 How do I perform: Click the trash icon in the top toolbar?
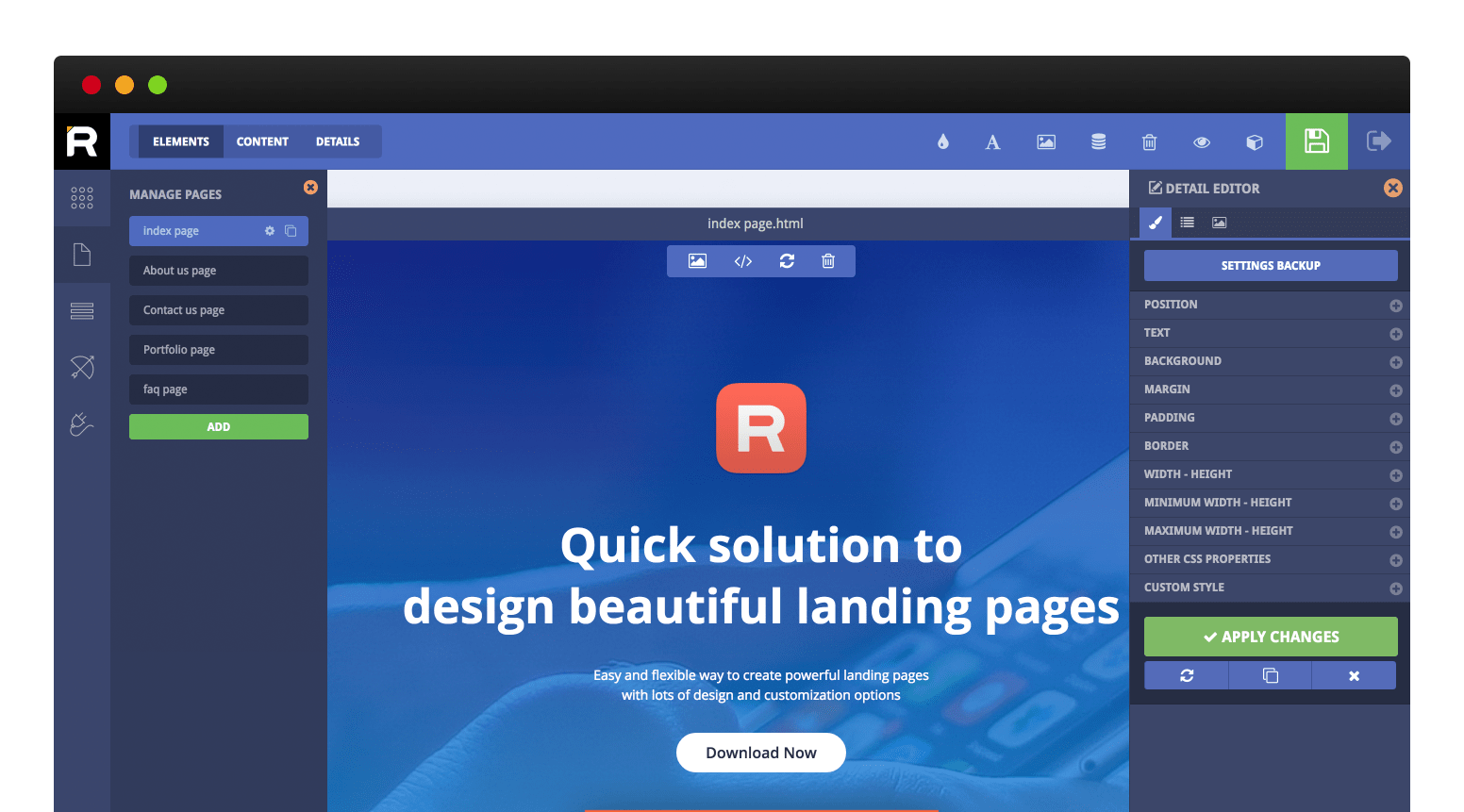pos(1149,141)
